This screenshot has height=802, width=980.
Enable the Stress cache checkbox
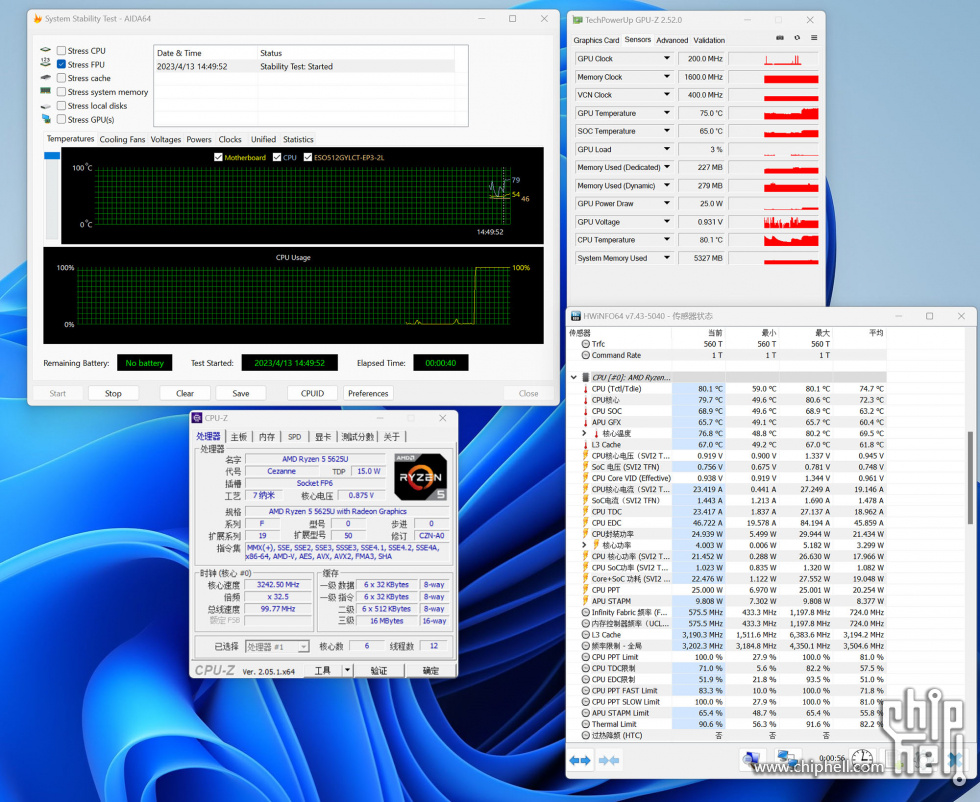61,78
